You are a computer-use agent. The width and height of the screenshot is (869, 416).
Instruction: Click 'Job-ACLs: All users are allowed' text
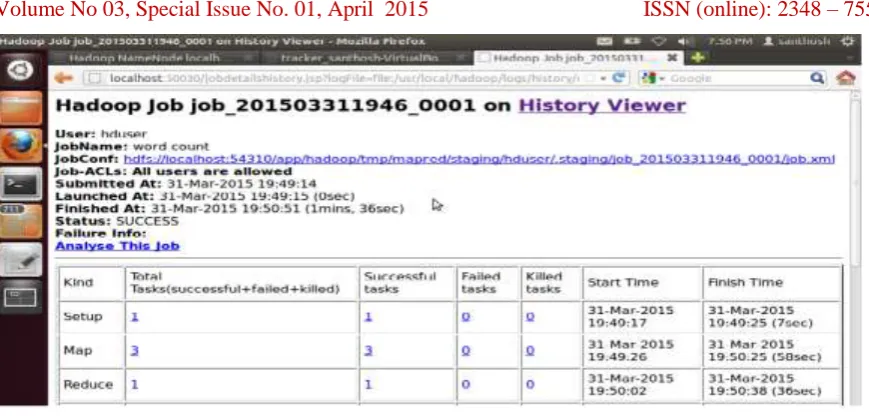tap(173, 171)
